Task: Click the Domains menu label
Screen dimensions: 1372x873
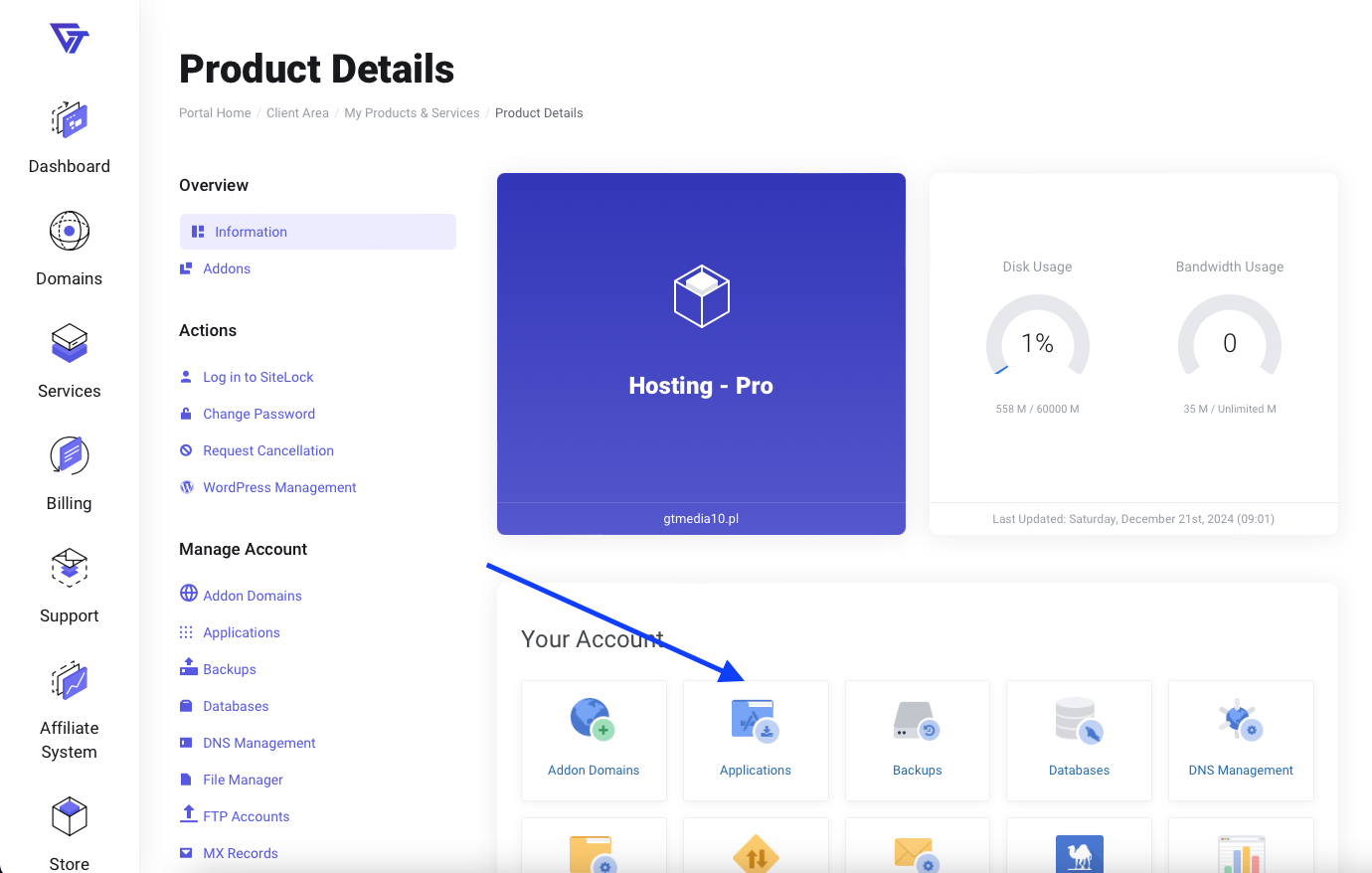Action: point(70,278)
